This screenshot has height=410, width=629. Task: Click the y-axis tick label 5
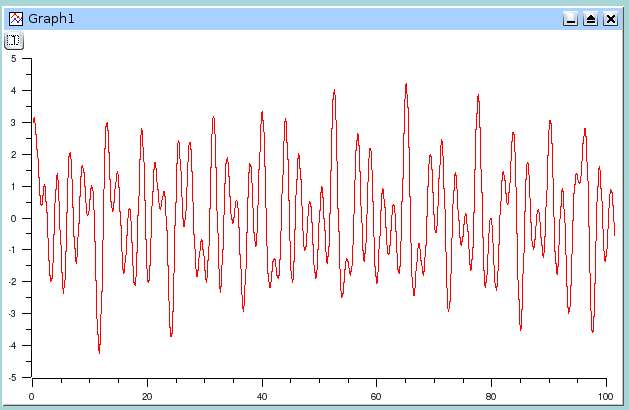tap(14, 58)
